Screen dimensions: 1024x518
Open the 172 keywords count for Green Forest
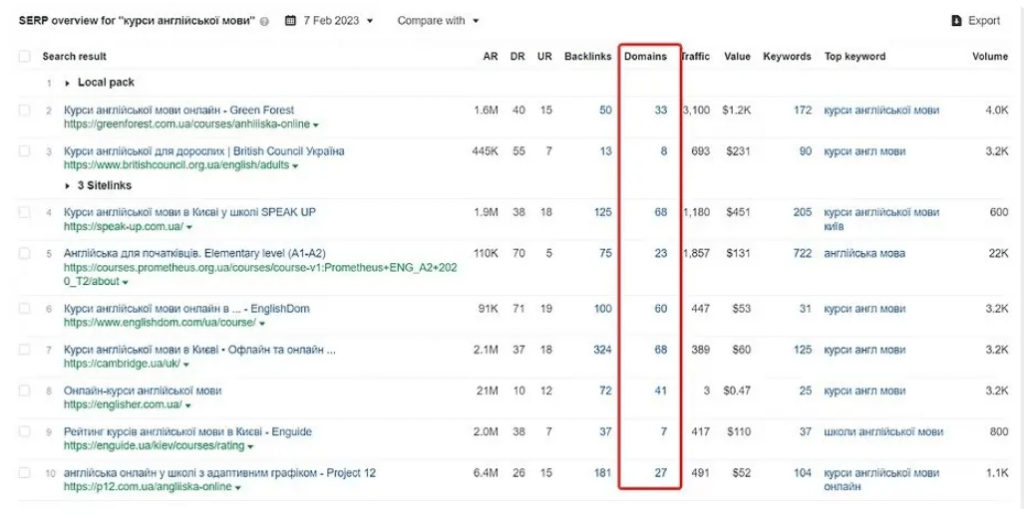tap(802, 110)
